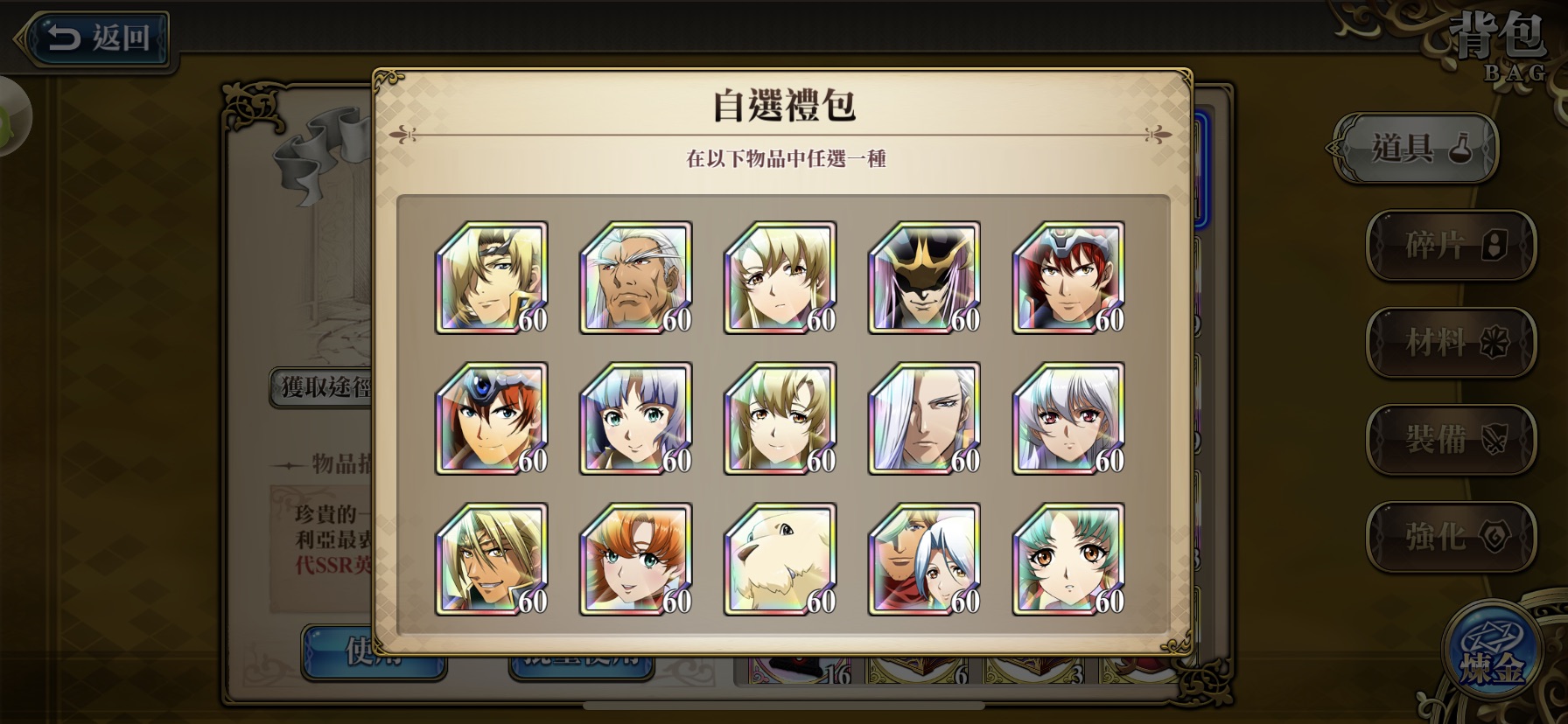Choose the orange-haired girl hero portrait

tap(636, 559)
